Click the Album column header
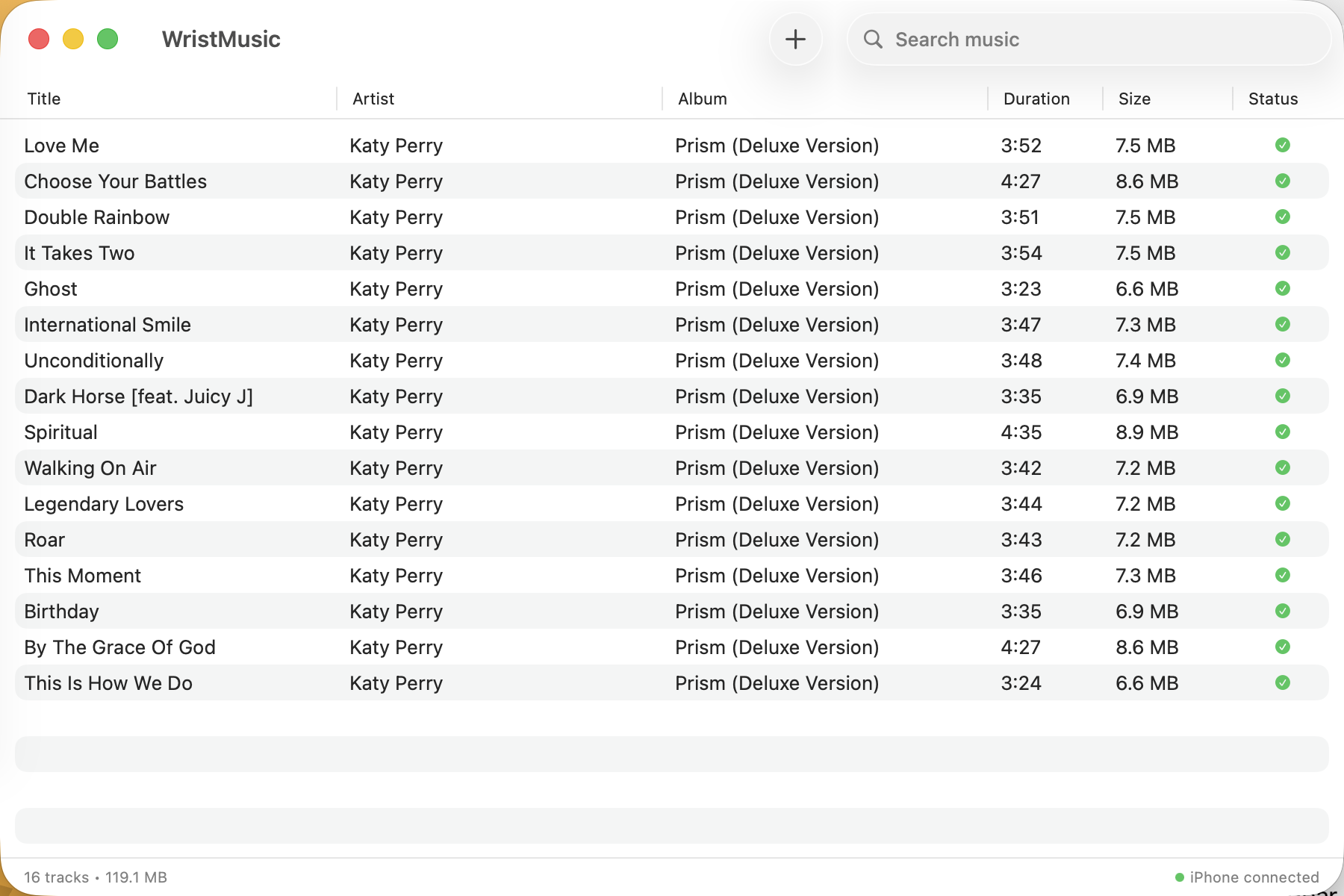1344x896 pixels. (702, 99)
